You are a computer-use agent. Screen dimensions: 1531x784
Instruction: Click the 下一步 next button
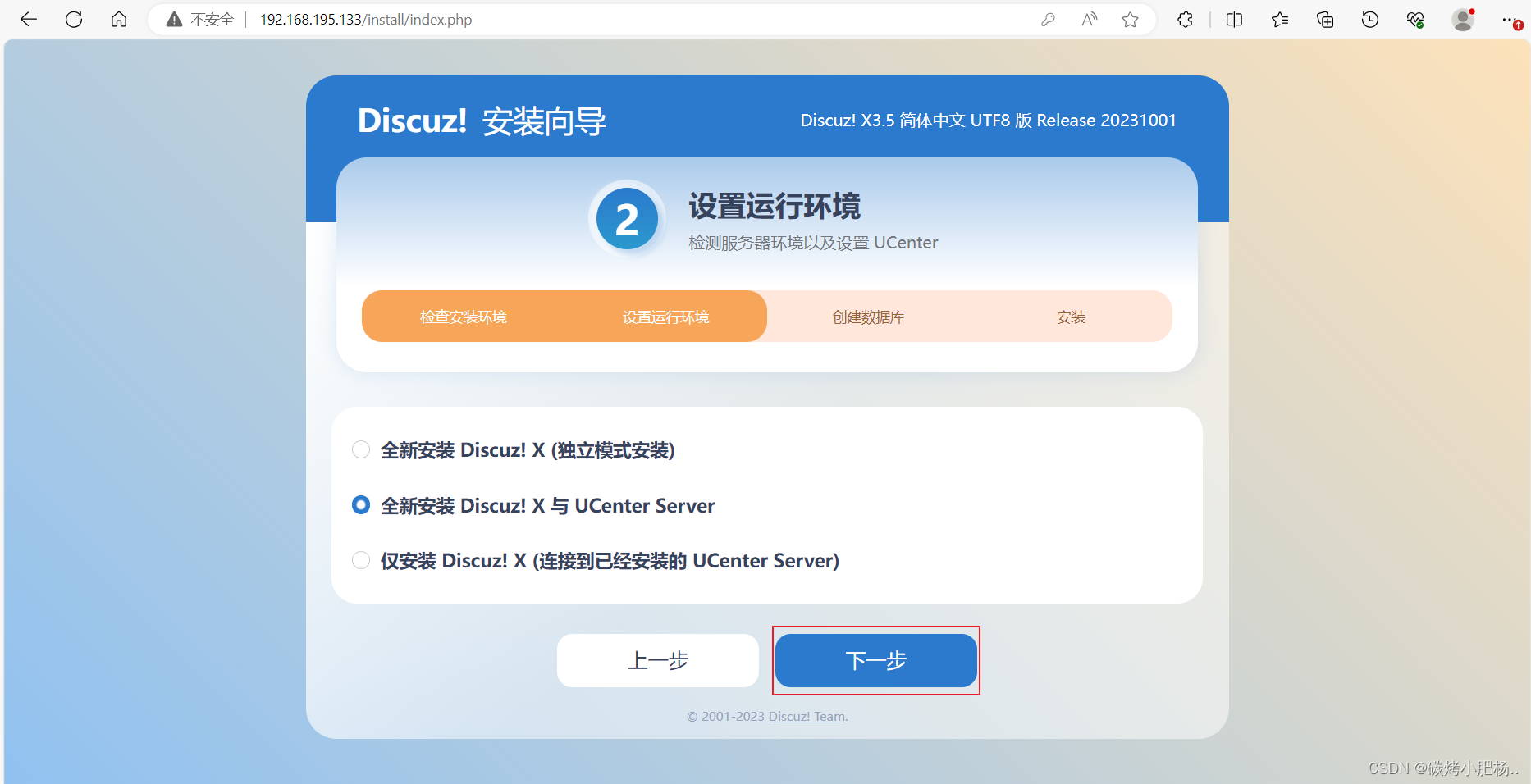[876, 660]
